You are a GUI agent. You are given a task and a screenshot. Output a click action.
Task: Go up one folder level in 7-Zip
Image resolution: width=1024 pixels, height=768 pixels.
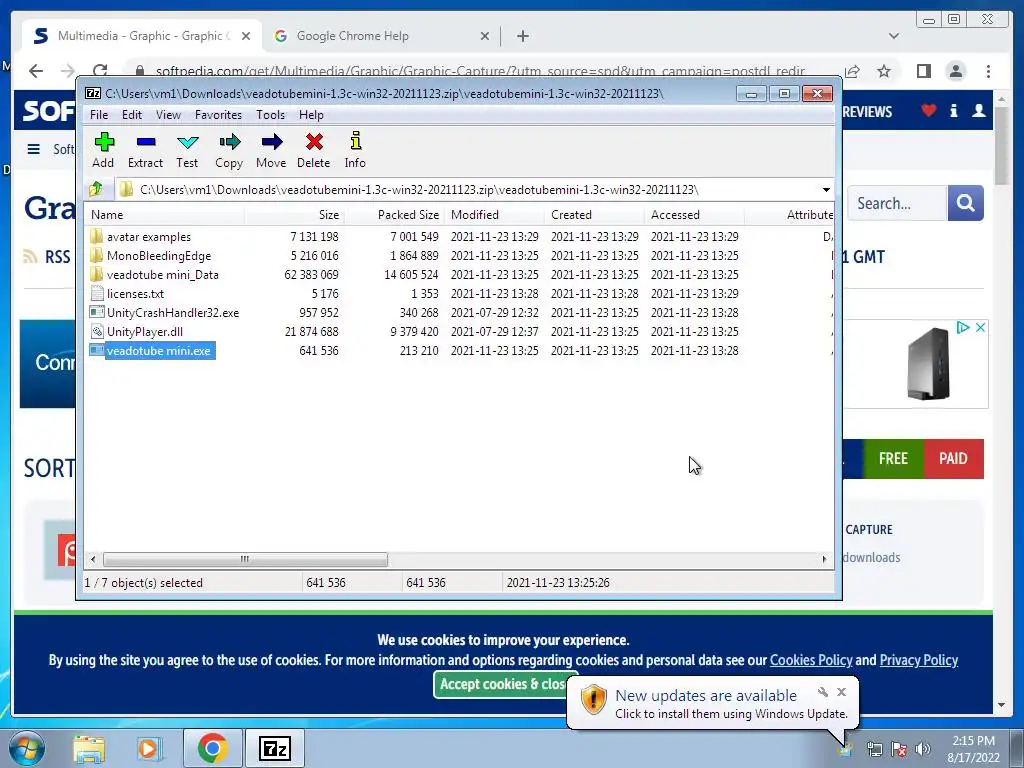[x=96, y=189]
